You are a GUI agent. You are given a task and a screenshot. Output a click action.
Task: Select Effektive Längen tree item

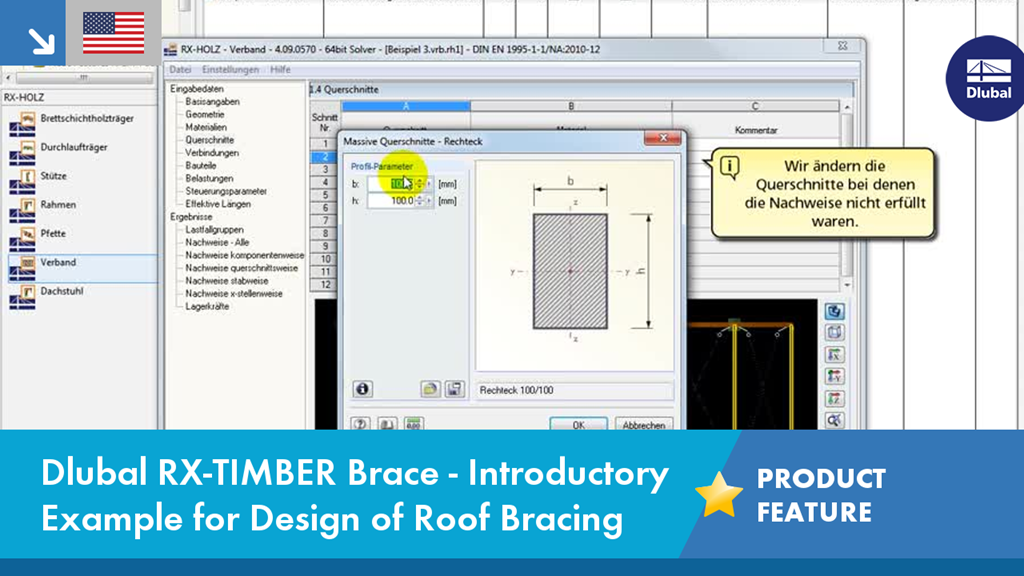(217, 204)
